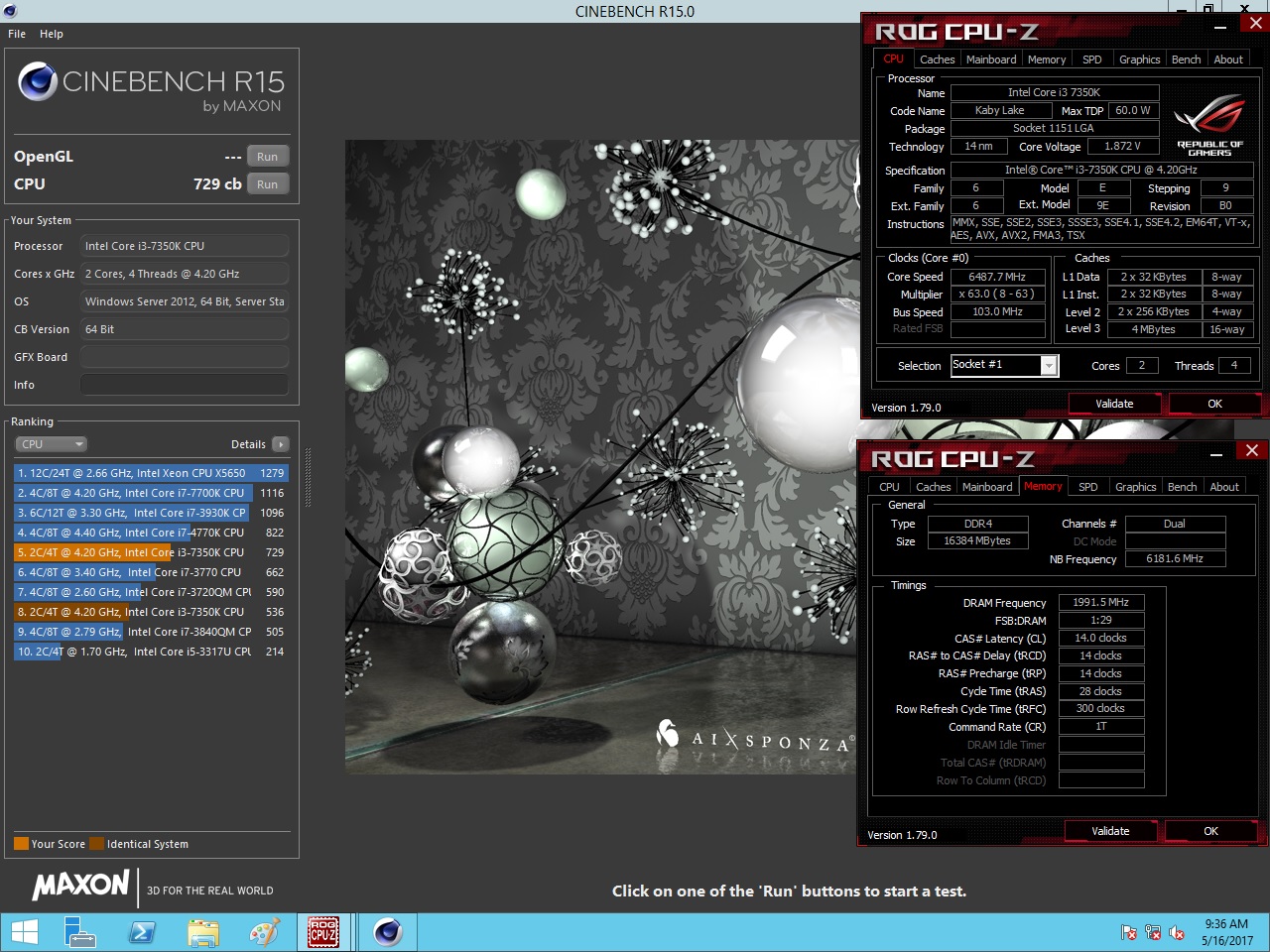Image resolution: width=1270 pixels, height=952 pixels.
Task: Open Socket #1 selection dropdown
Action: click(x=1004, y=365)
